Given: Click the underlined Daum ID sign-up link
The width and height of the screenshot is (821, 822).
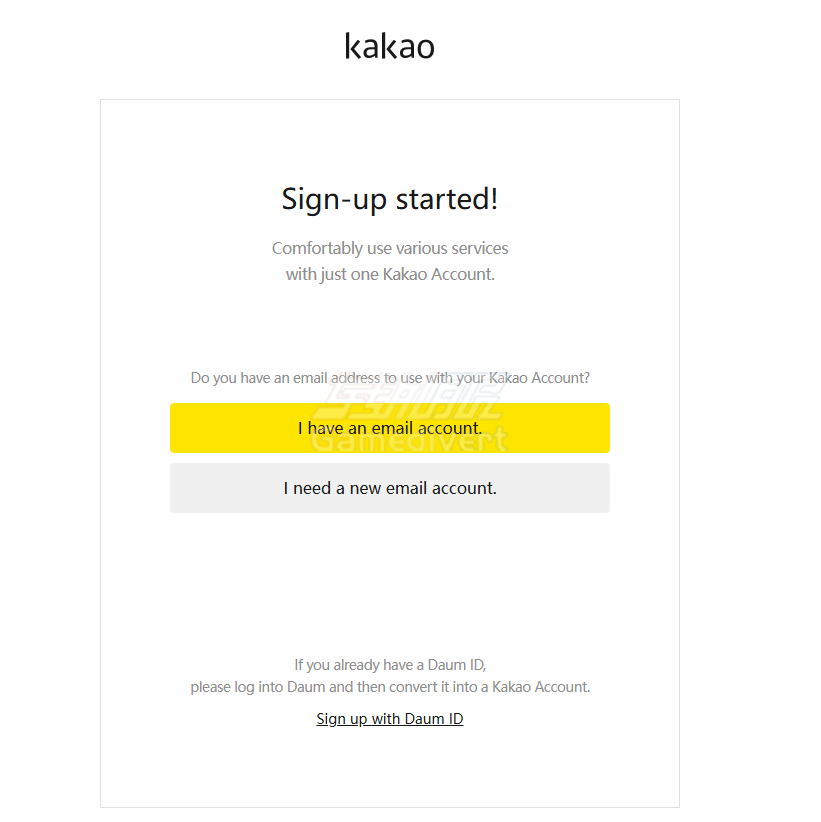Looking at the screenshot, I should (x=389, y=719).
